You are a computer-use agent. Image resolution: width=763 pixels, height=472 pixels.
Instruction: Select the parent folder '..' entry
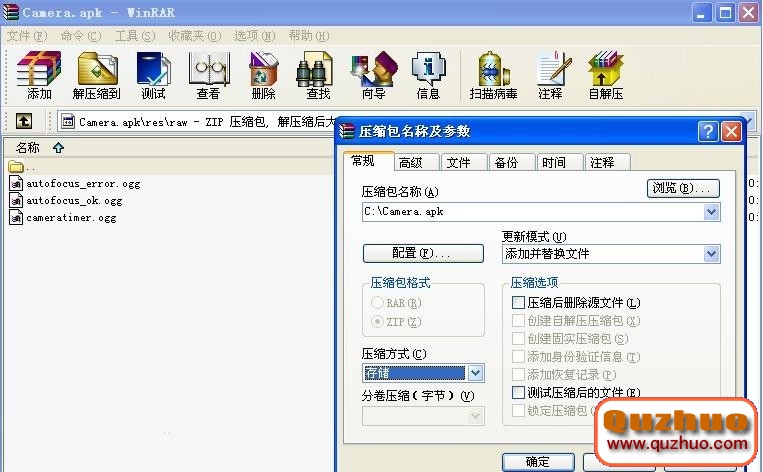point(22,167)
